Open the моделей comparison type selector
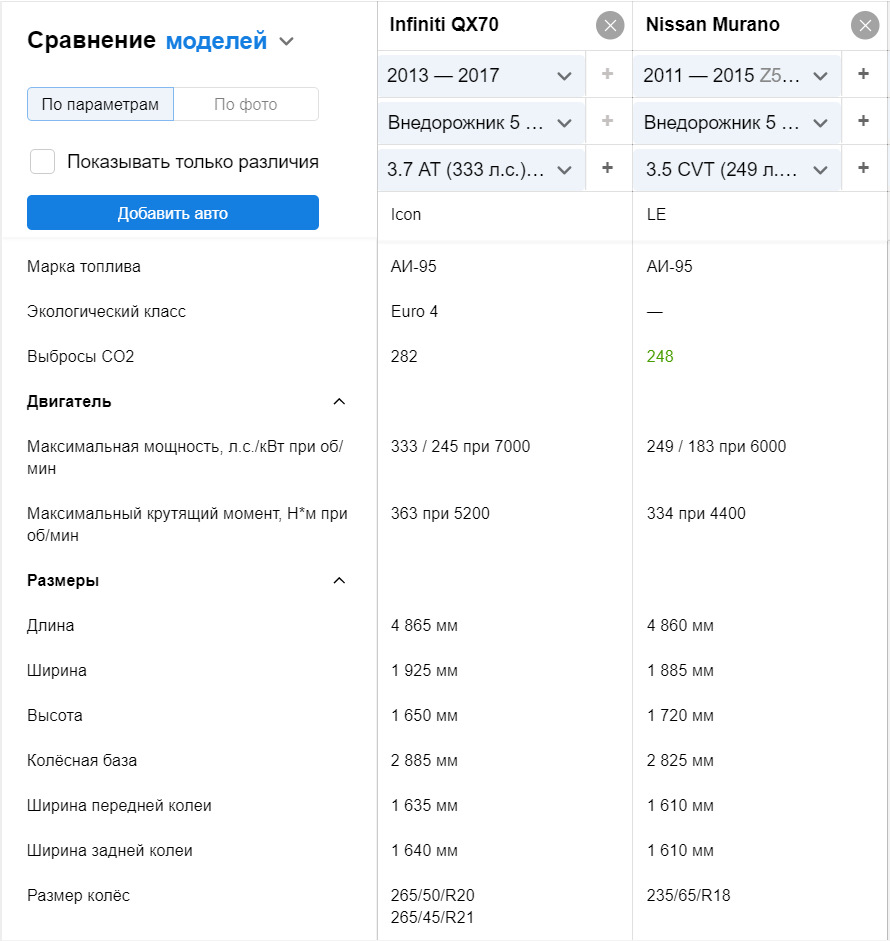Viewport: 890px width, 941px height. (x=230, y=41)
